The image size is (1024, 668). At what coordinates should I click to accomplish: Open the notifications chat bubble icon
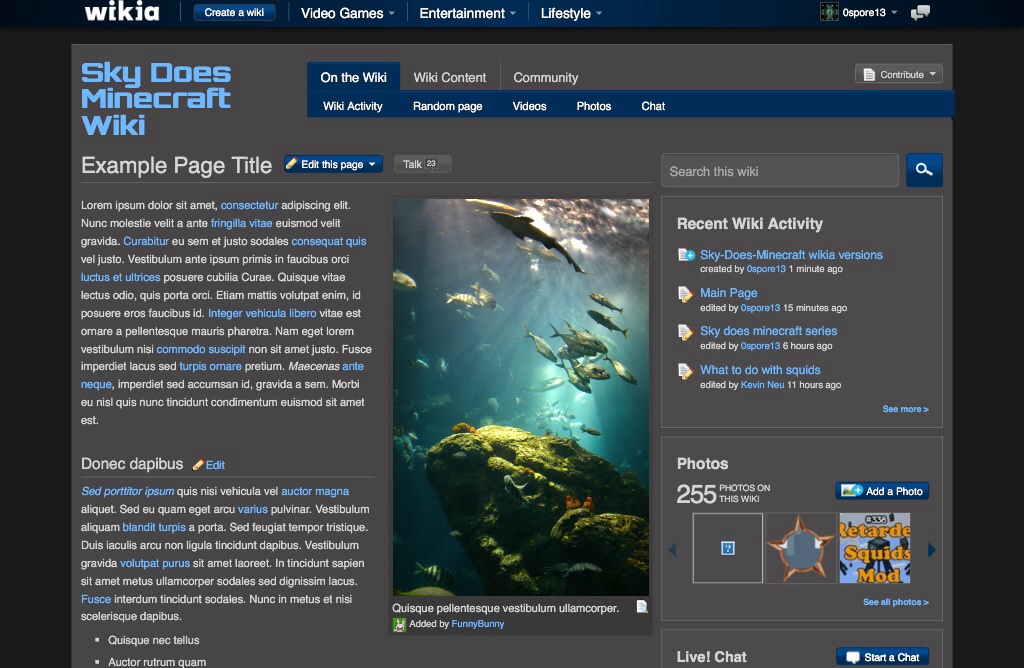(x=920, y=12)
